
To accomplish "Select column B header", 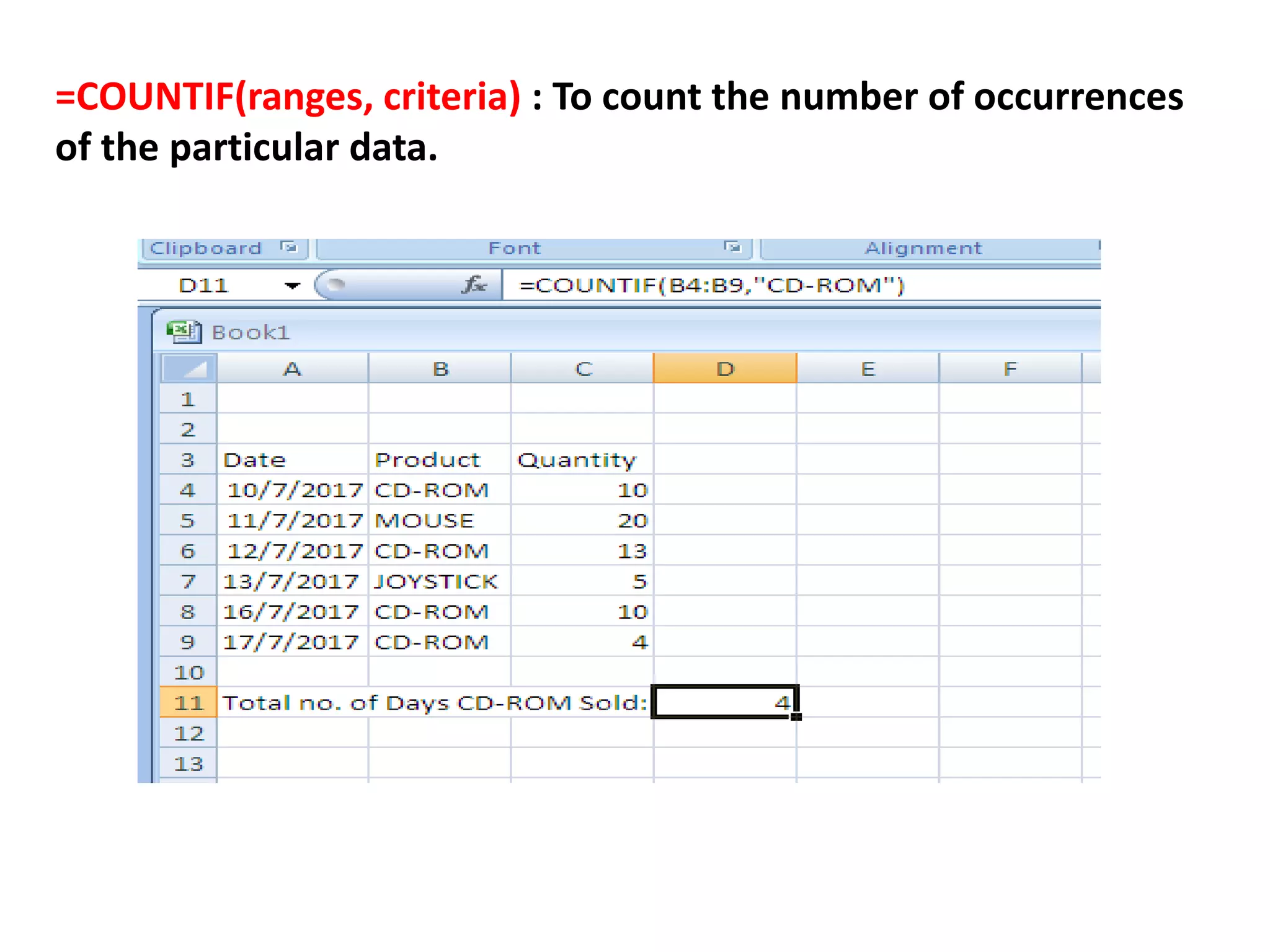I will (x=440, y=369).
